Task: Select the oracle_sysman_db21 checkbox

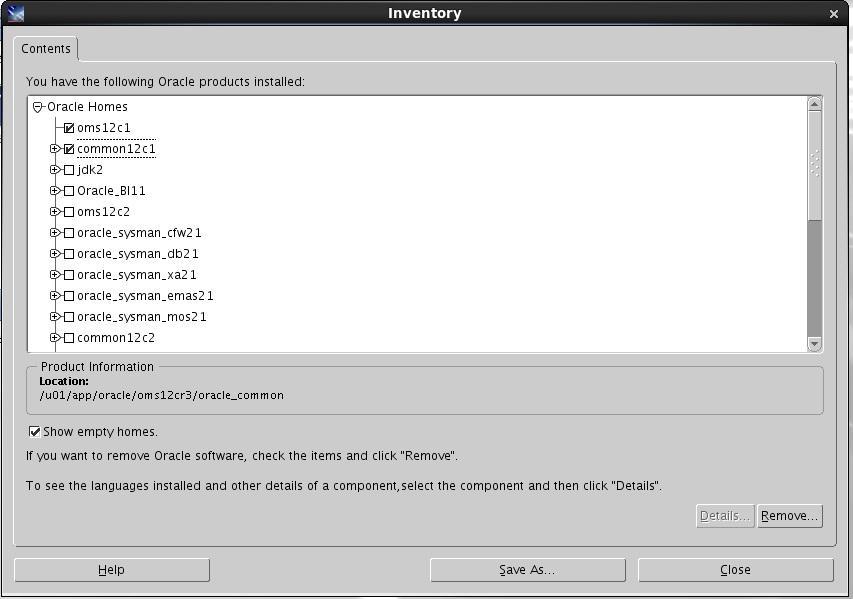Action: [x=69, y=254]
